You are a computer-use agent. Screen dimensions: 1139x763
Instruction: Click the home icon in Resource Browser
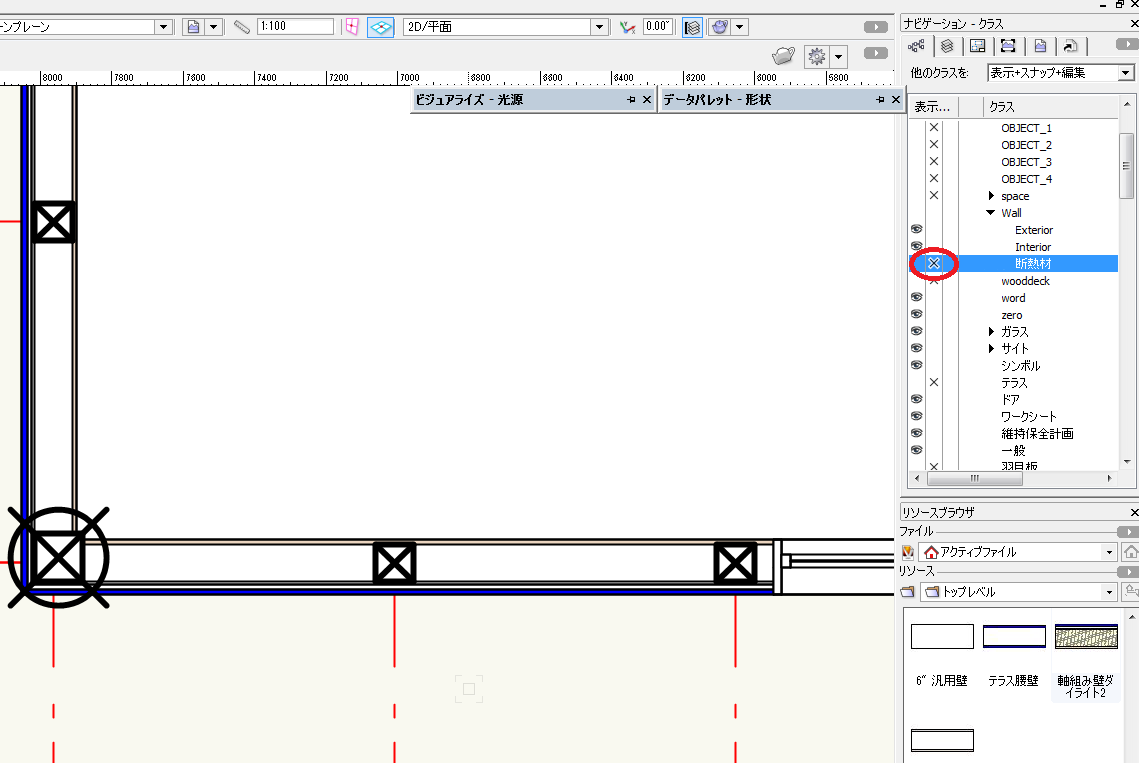pyautogui.click(x=1131, y=552)
